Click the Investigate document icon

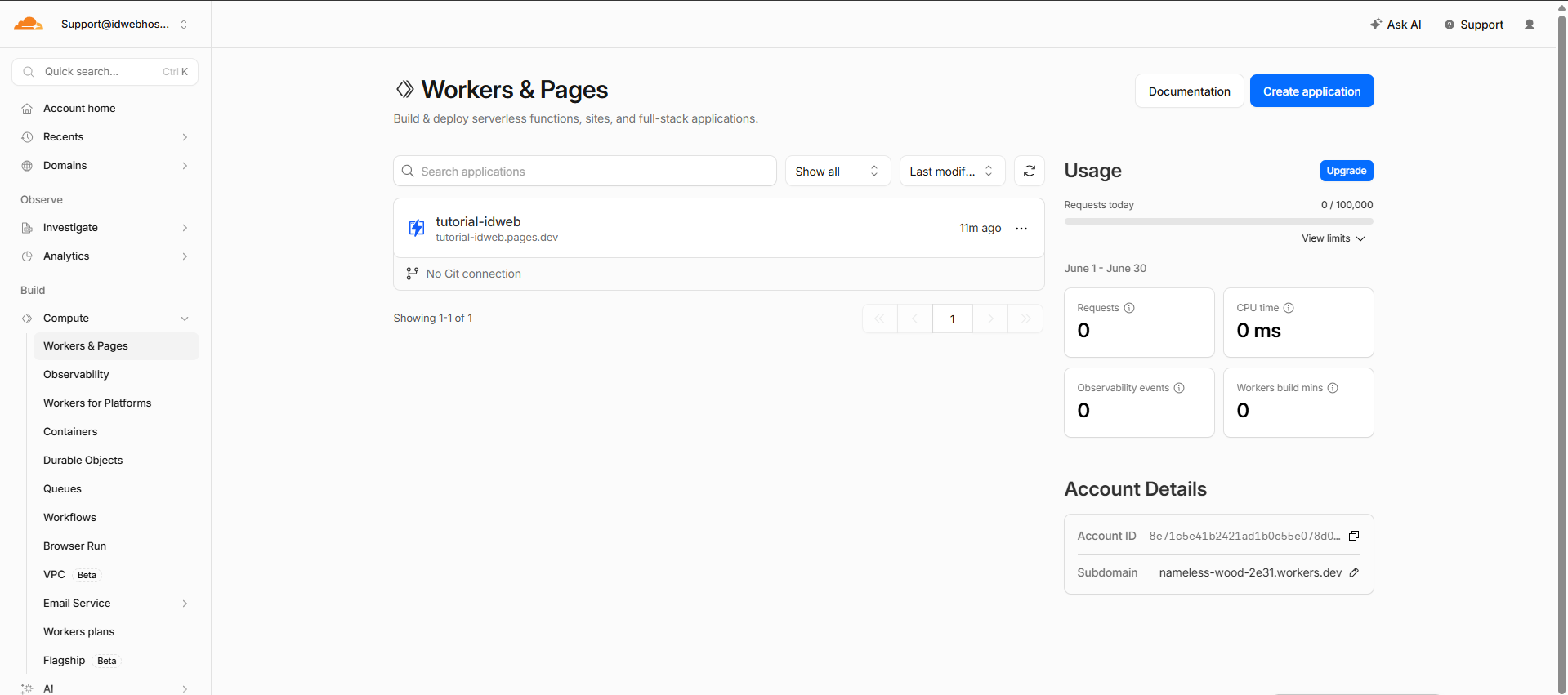[27, 228]
